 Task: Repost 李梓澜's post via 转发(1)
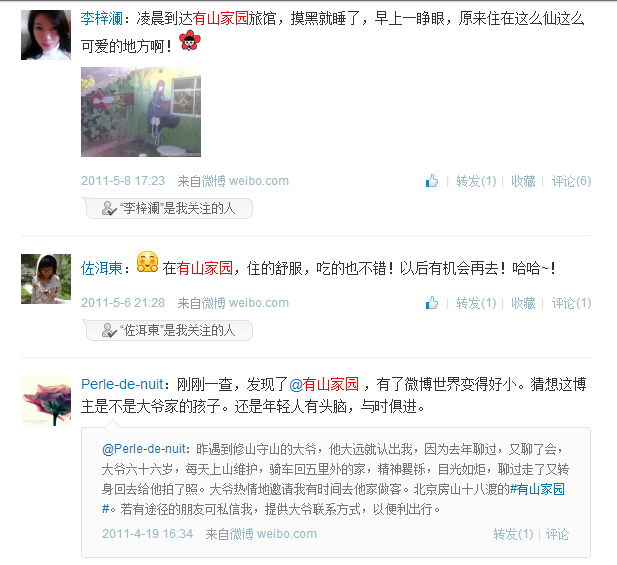pyautogui.click(x=476, y=181)
